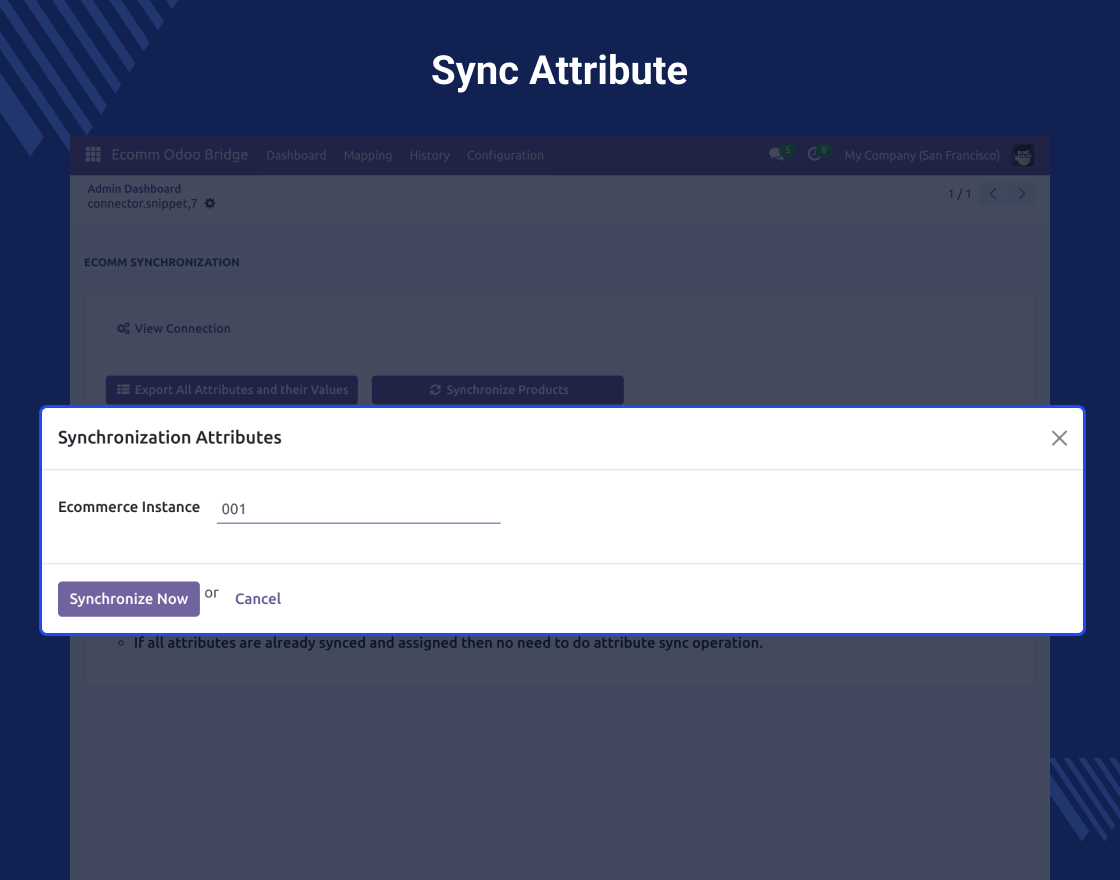The height and width of the screenshot is (880, 1120).
Task: Click the user avatar in navbar
Action: coord(1023,155)
